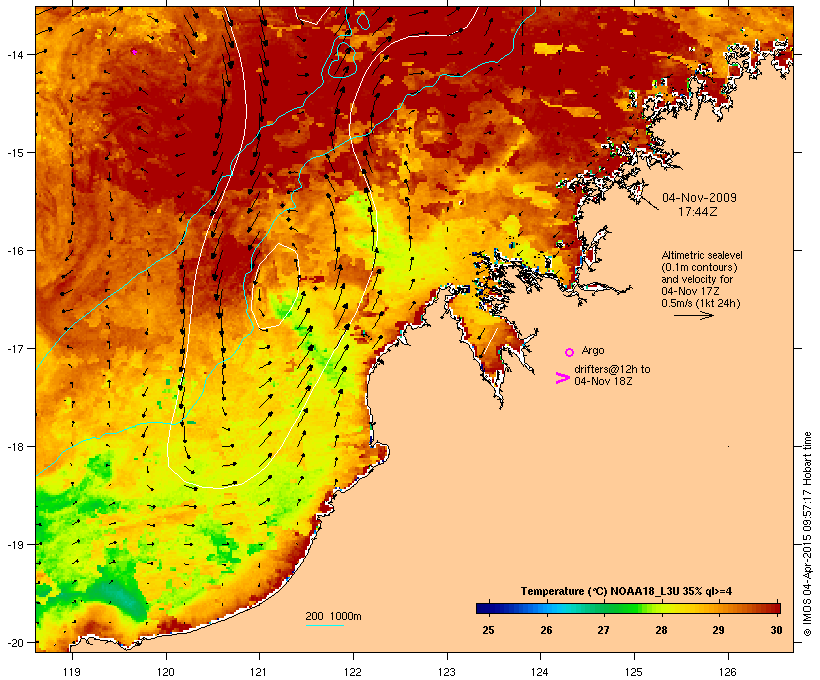820x680 pixels.
Task: Click the '04-Nov 18Z' drifter label
Action: click(603, 381)
